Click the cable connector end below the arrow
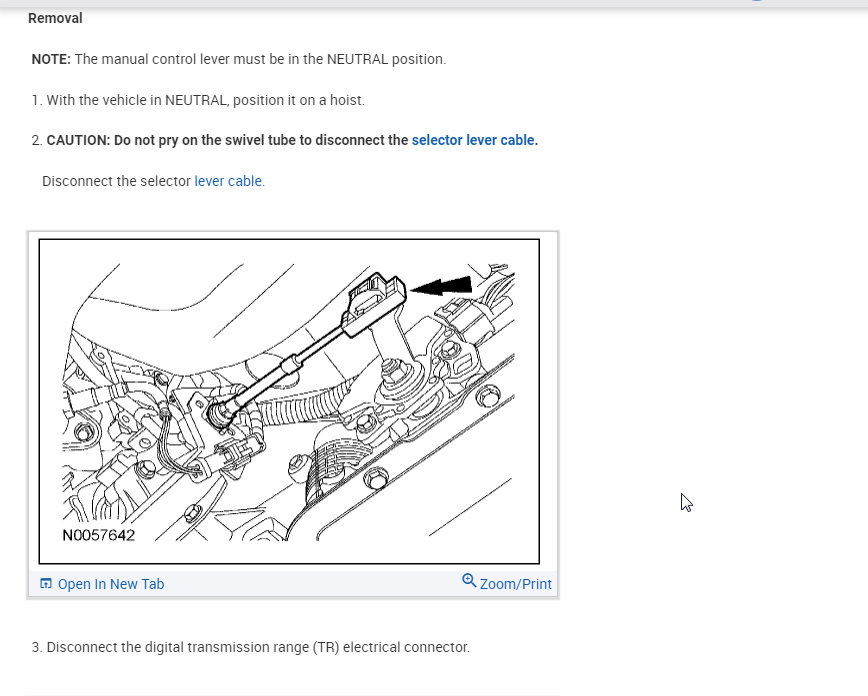The height and width of the screenshot is (696, 868). tap(374, 298)
